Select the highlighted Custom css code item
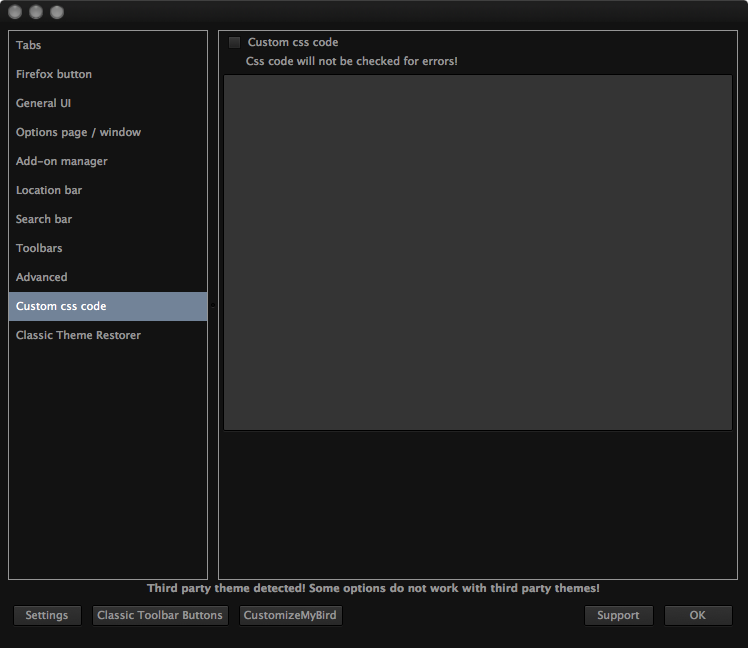 pos(108,306)
